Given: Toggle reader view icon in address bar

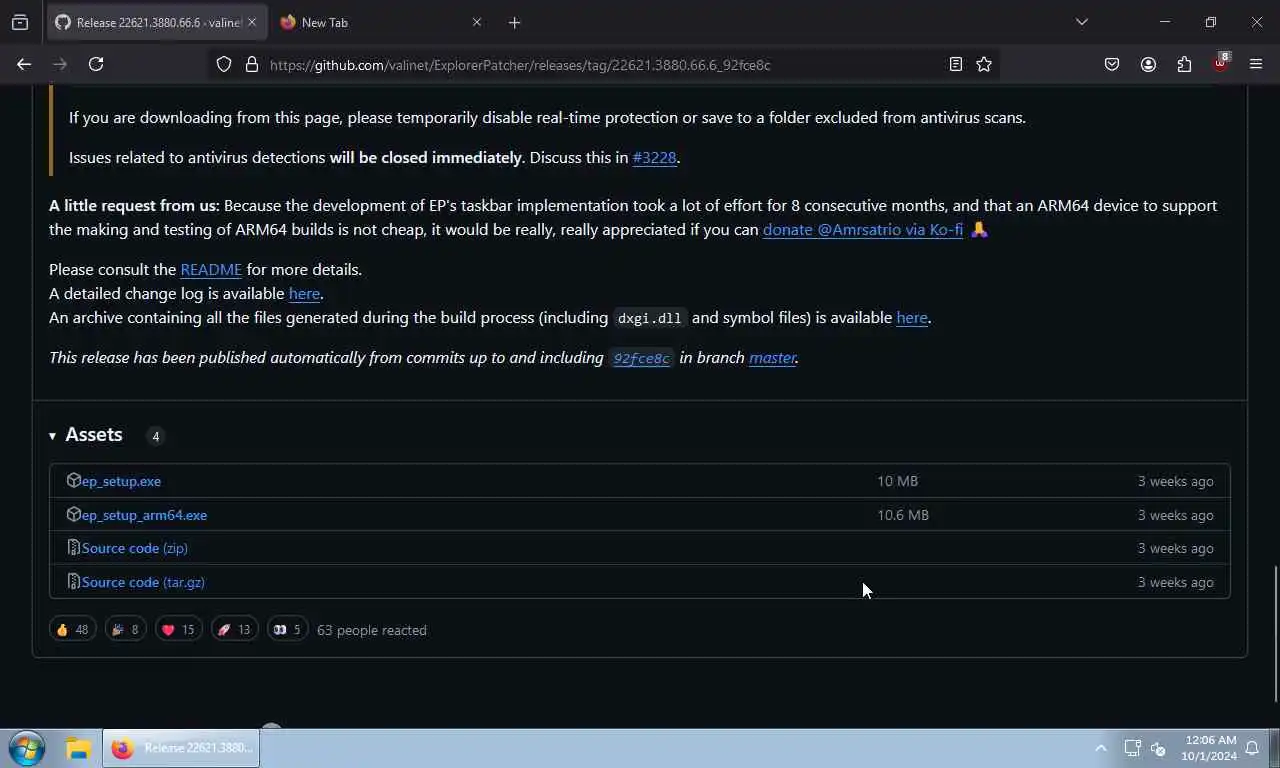Looking at the screenshot, I should click(x=956, y=64).
